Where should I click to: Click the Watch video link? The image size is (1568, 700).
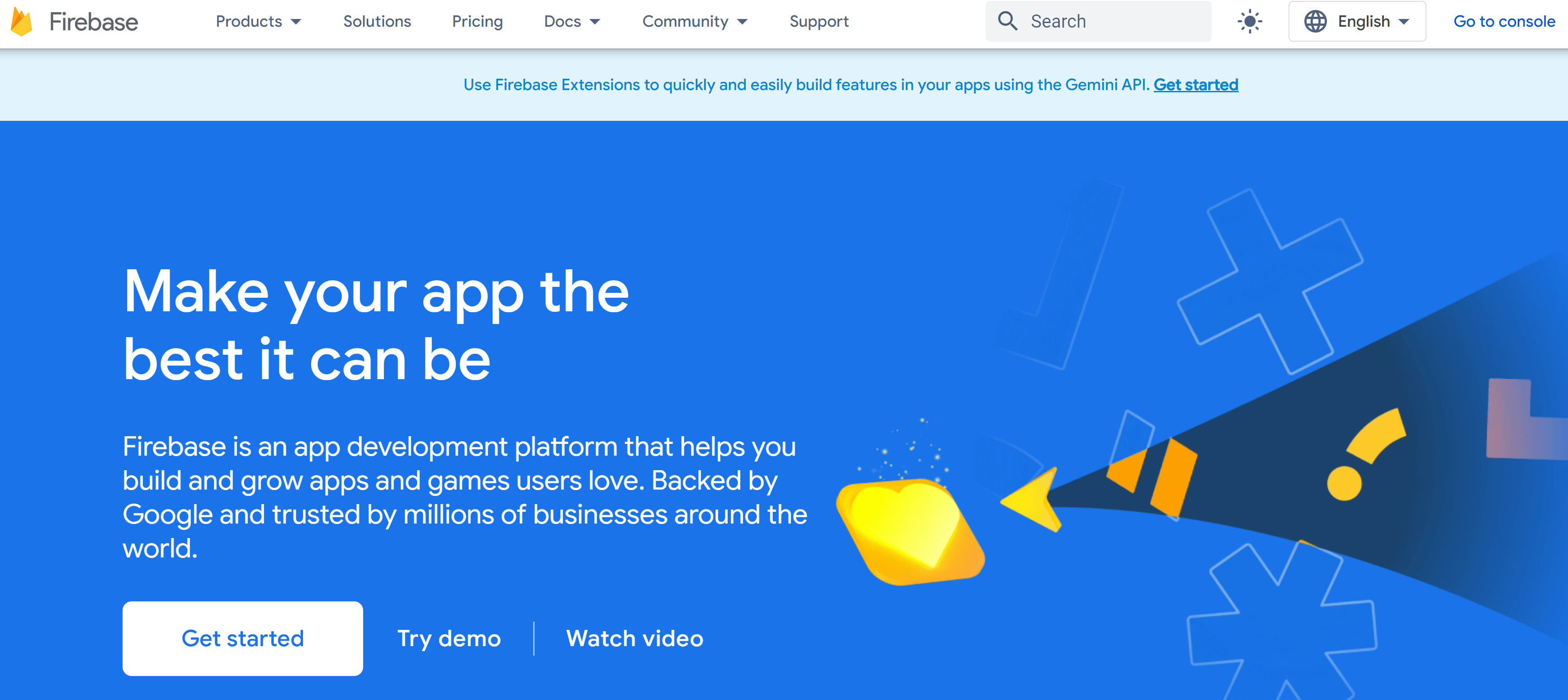pyautogui.click(x=634, y=638)
